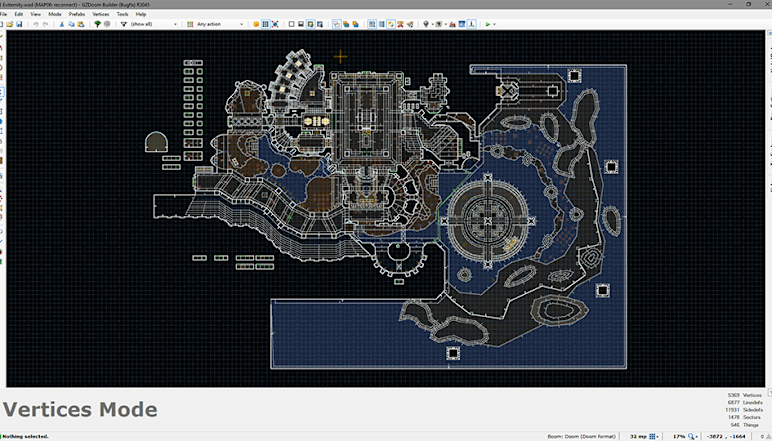The width and height of the screenshot is (772, 441).
Task: Click the blue sky toolbar icon
Action: point(462,24)
